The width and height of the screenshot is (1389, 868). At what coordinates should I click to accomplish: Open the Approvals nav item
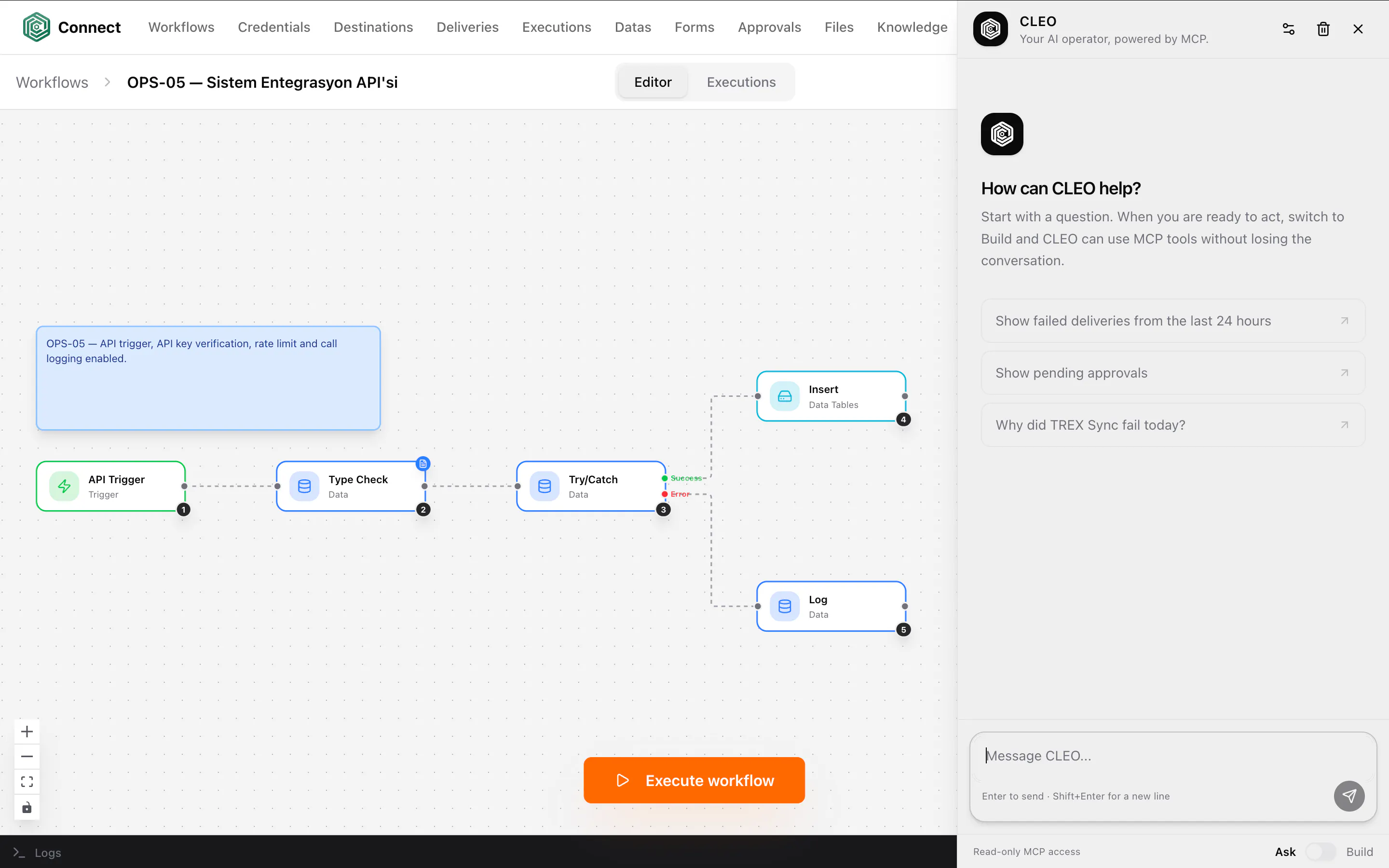click(769, 27)
